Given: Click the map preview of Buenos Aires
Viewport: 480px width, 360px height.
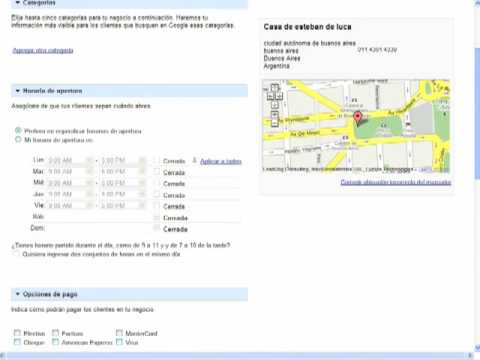Looking at the screenshot, I should click(x=356, y=126).
